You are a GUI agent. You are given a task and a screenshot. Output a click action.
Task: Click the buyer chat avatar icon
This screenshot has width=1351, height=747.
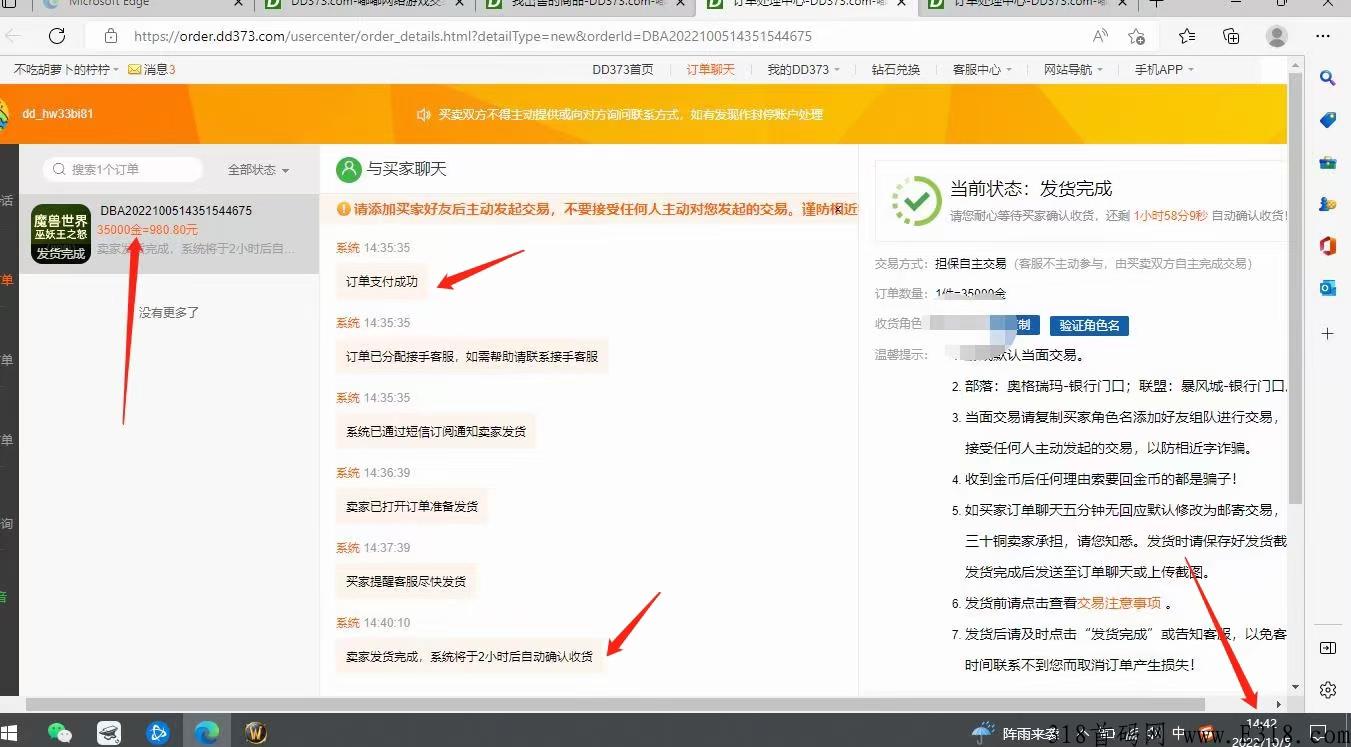coord(348,169)
